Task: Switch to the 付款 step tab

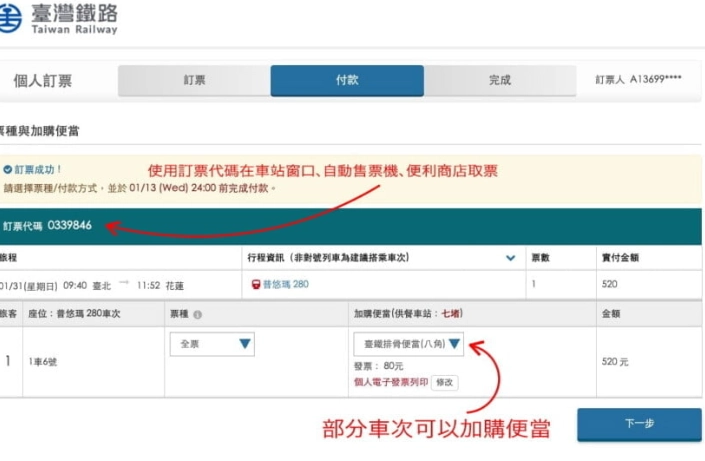Action: (347, 81)
